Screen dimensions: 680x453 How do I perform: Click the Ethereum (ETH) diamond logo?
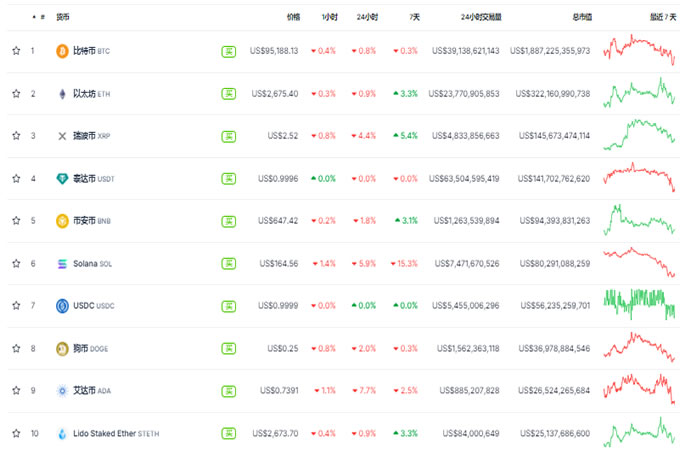tap(62, 93)
